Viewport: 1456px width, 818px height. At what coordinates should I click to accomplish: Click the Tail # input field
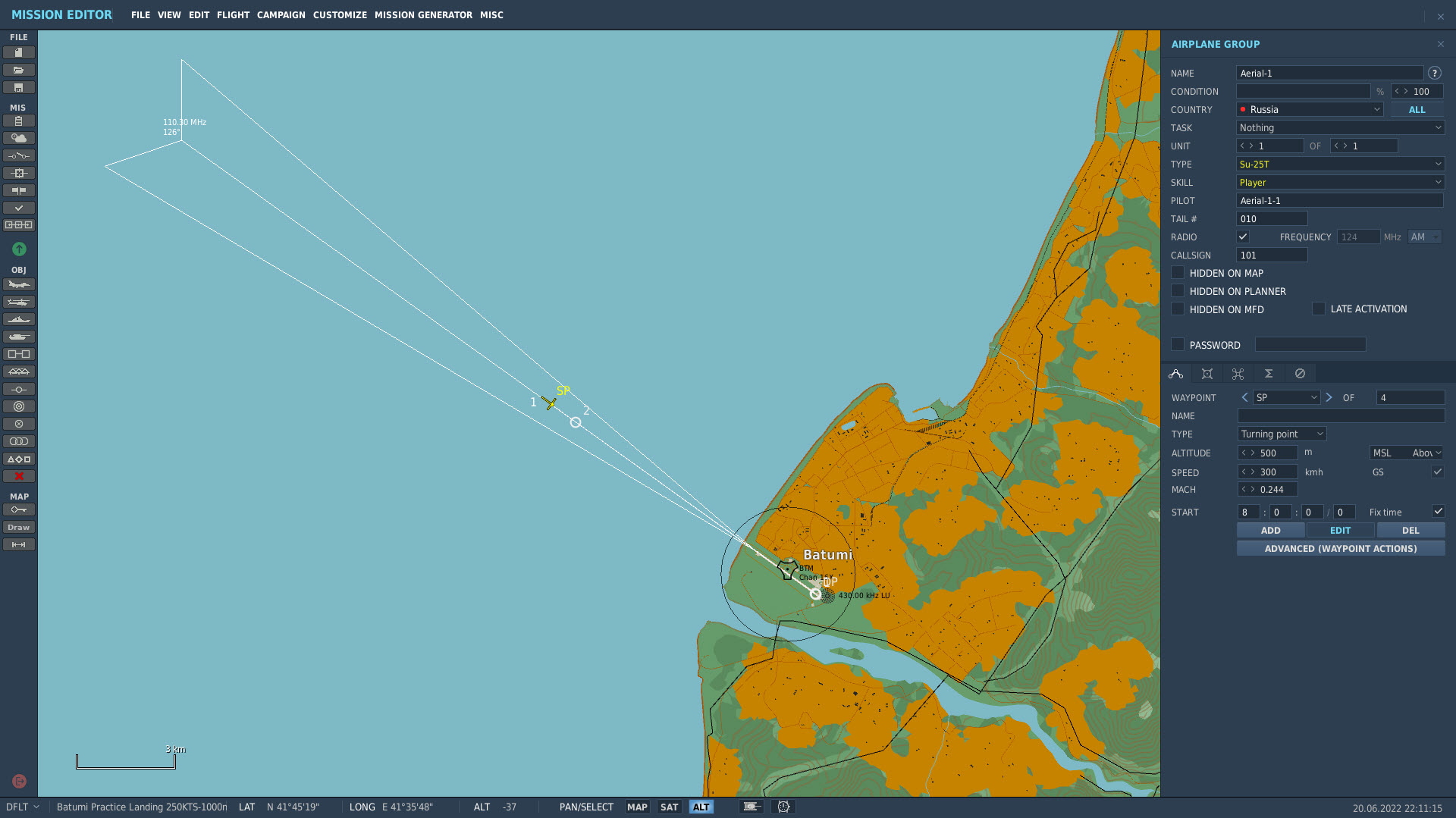pyautogui.click(x=1272, y=219)
